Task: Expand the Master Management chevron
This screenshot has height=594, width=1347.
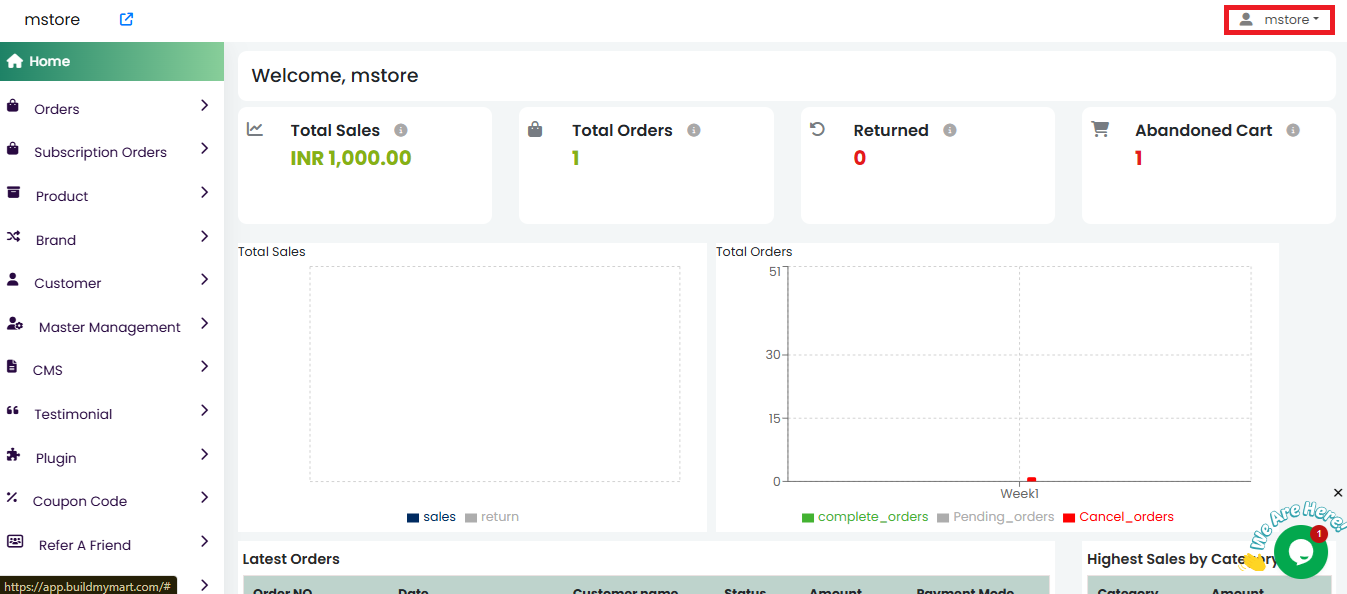Action: pyautogui.click(x=204, y=324)
